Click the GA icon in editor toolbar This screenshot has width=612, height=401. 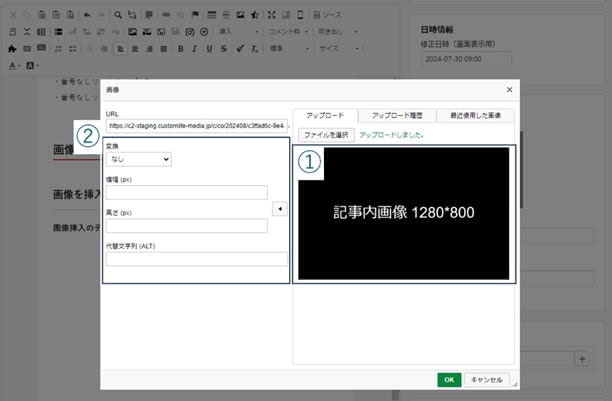[x=175, y=32]
